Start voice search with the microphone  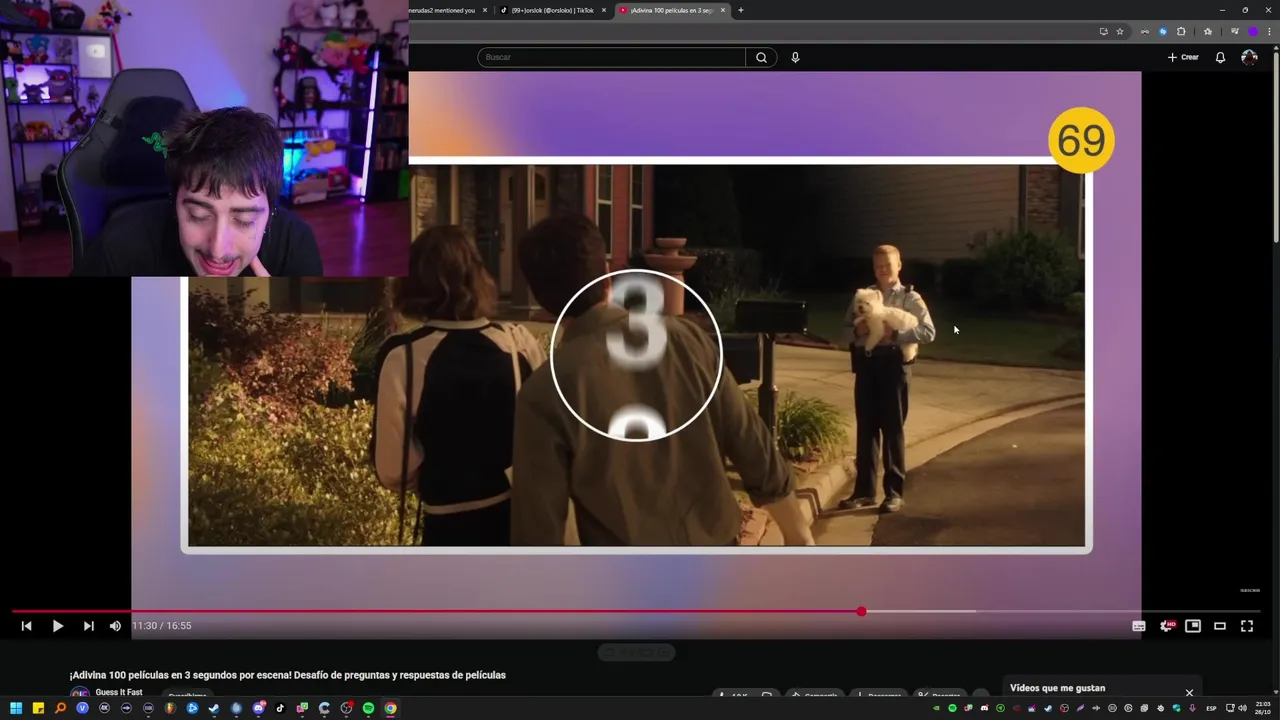[x=795, y=57]
